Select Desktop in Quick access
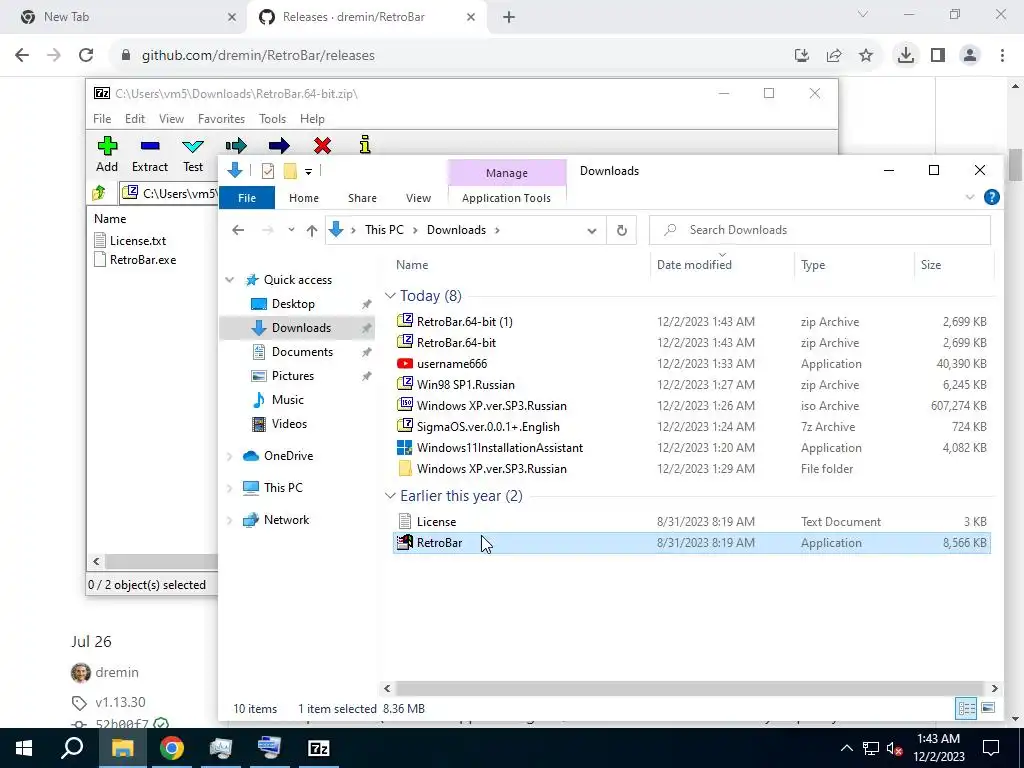The height and width of the screenshot is (768, 1024). point(293,304)
